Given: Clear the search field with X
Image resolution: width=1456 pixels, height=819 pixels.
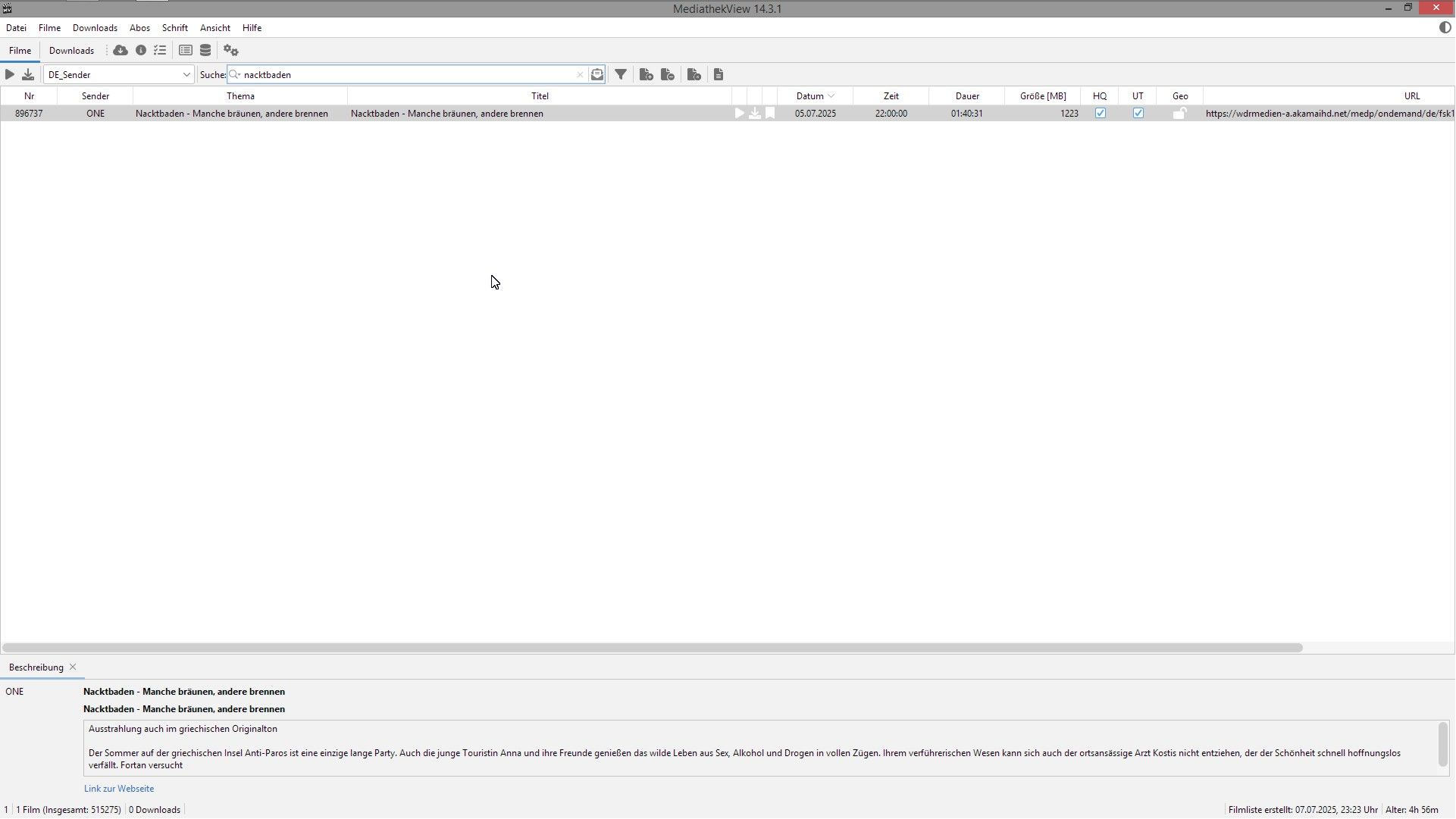Looking at the screenshot, I should tap(580, 74).
